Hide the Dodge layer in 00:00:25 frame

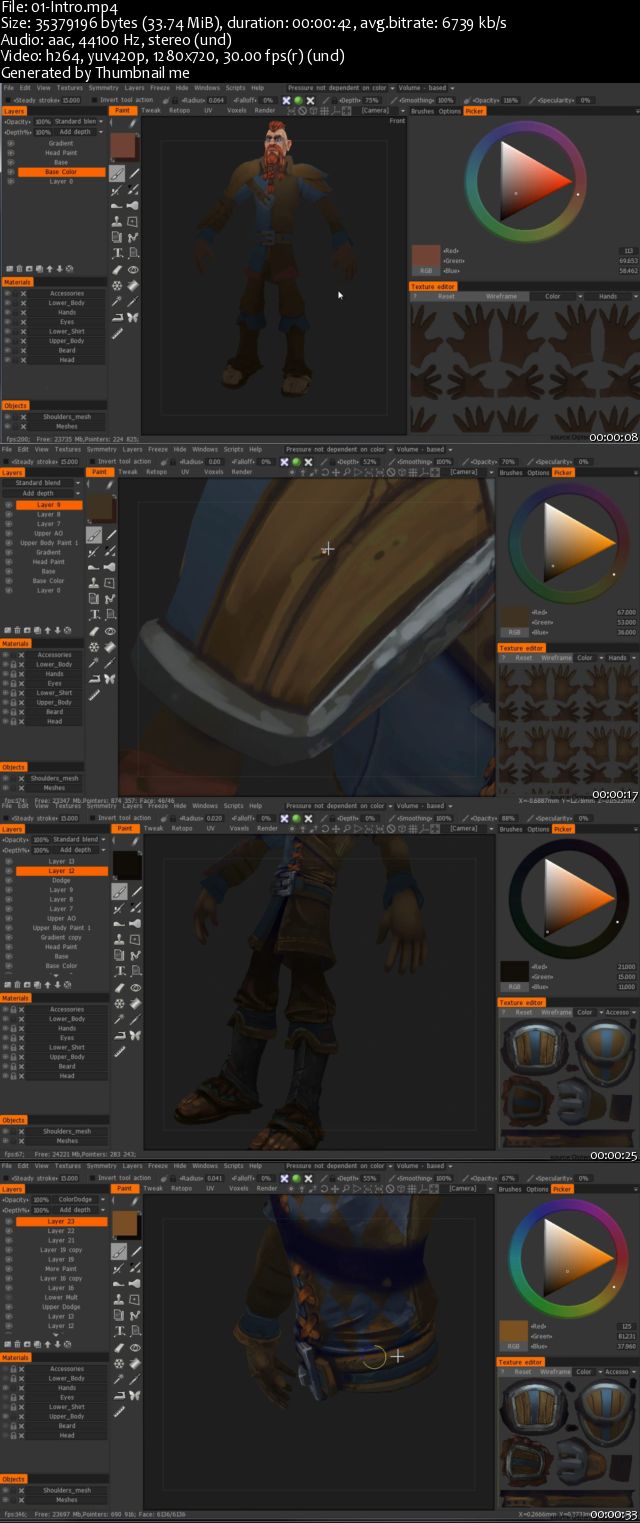8,880
